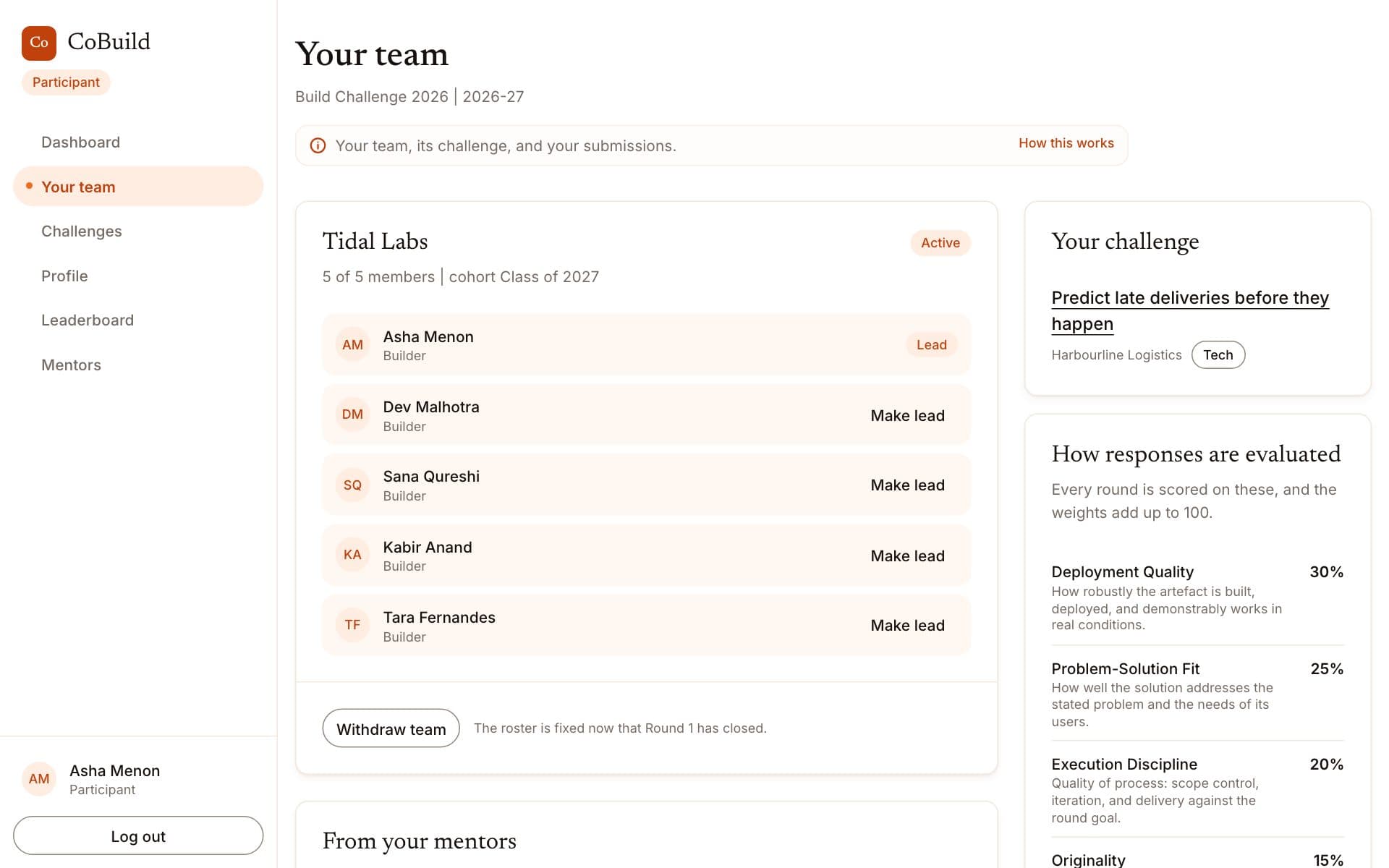This screenshot has height=868, width=1389.
Task: Click Sana Qureshi's SQ avatar
Action: [x=352, y=485]
